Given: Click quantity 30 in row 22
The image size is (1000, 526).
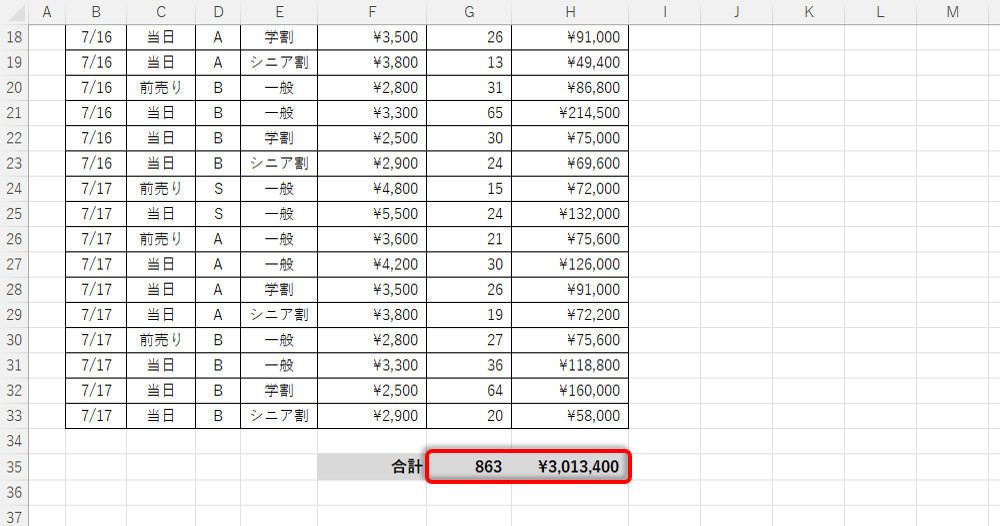Looking at the screenshot, I should (469, 138).
